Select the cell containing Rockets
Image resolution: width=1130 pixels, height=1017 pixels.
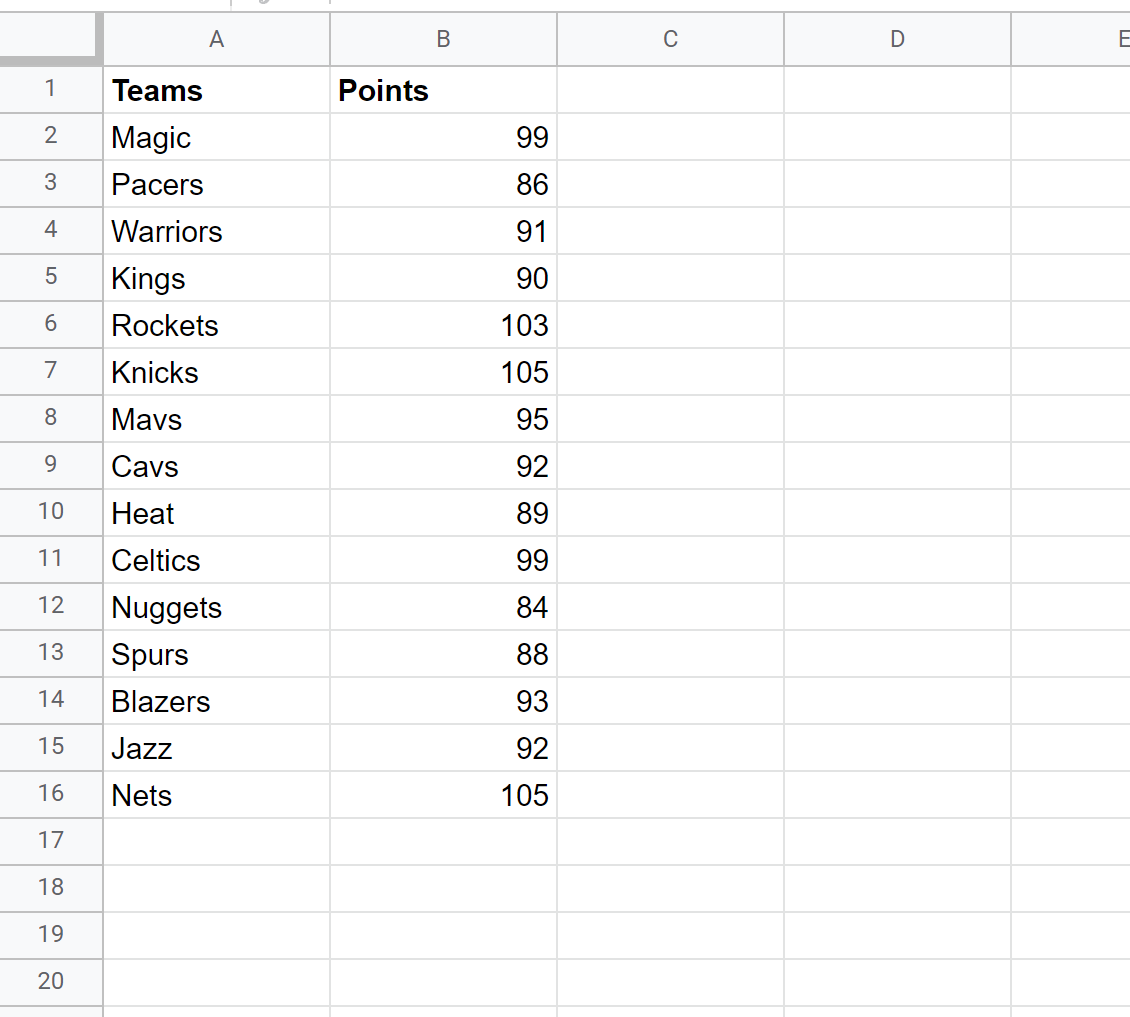click(x=216, y=325)
